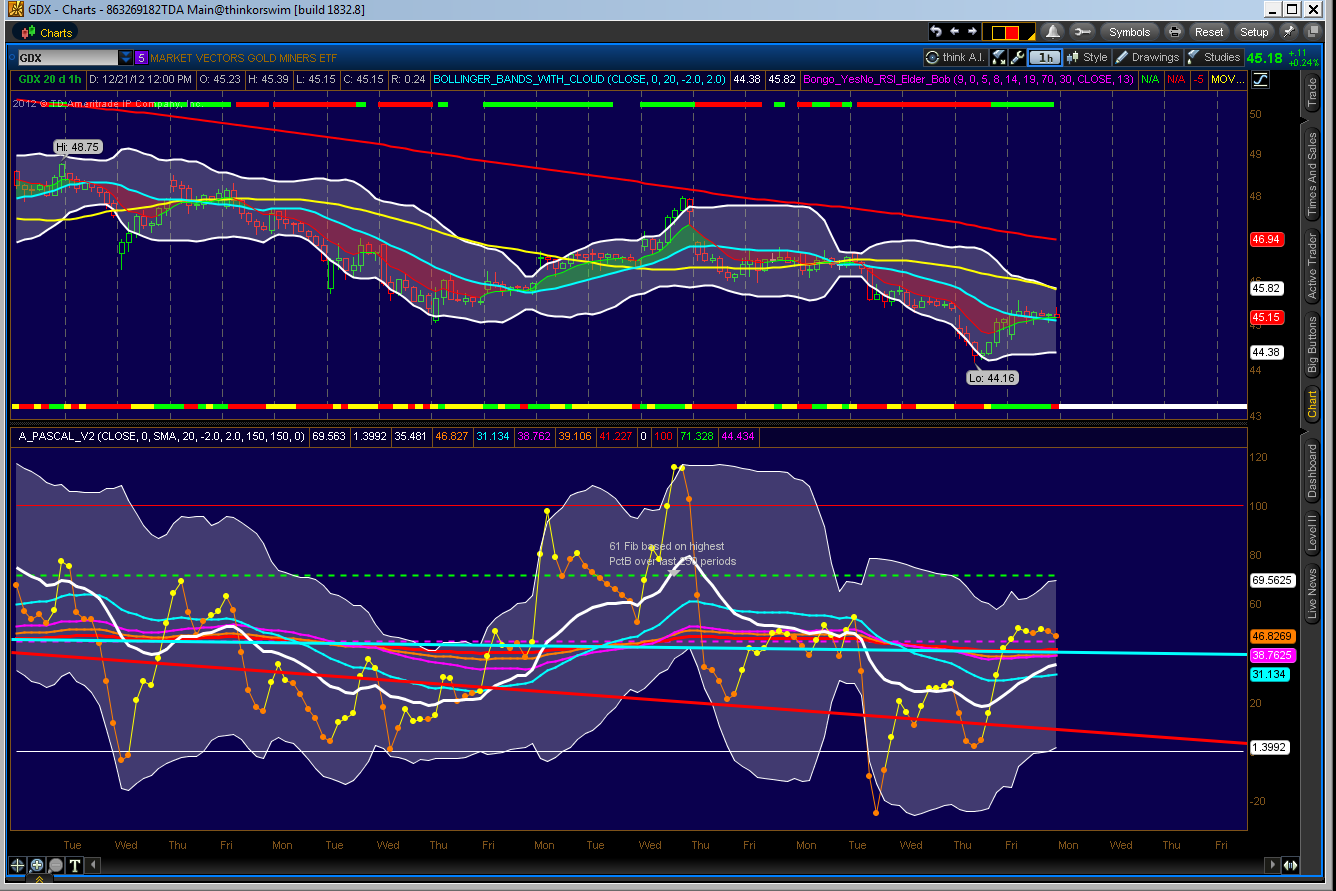Click the detach window icon
Viewport: 1336px width, 891px height.
pos(1313,32)
